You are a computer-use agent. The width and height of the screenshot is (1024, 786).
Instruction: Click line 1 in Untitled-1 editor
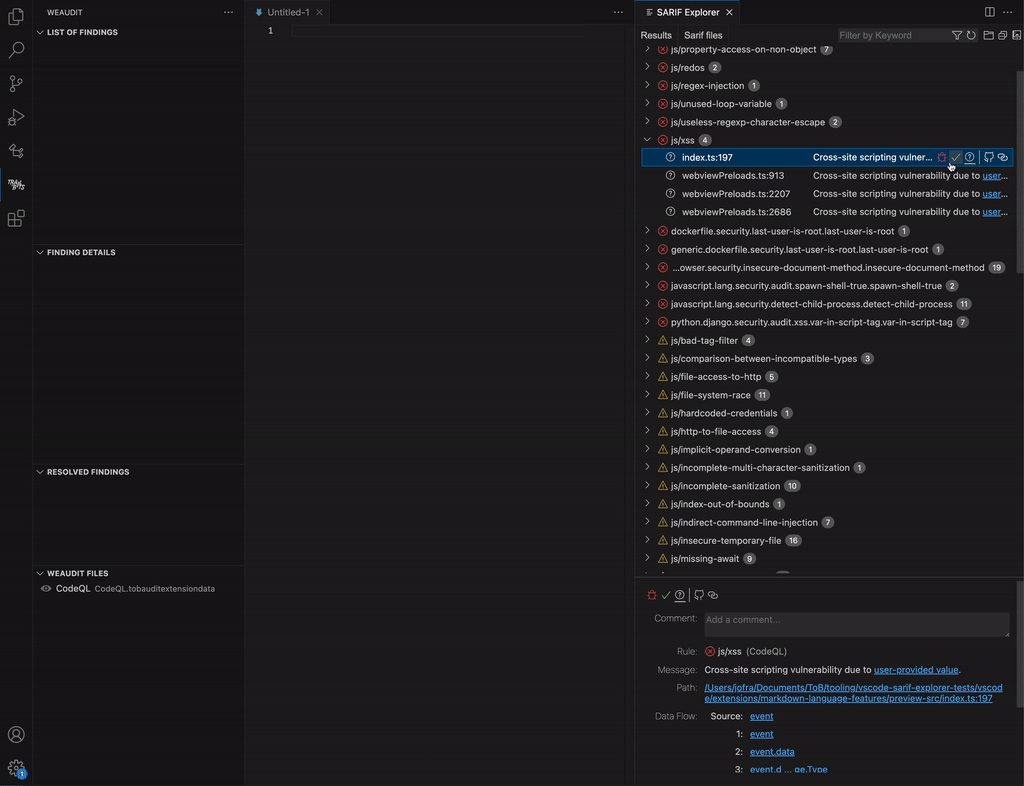[438, 31]
